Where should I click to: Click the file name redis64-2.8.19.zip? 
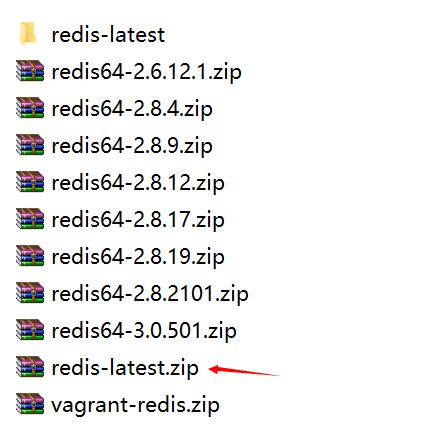click(x=138, y=257)
